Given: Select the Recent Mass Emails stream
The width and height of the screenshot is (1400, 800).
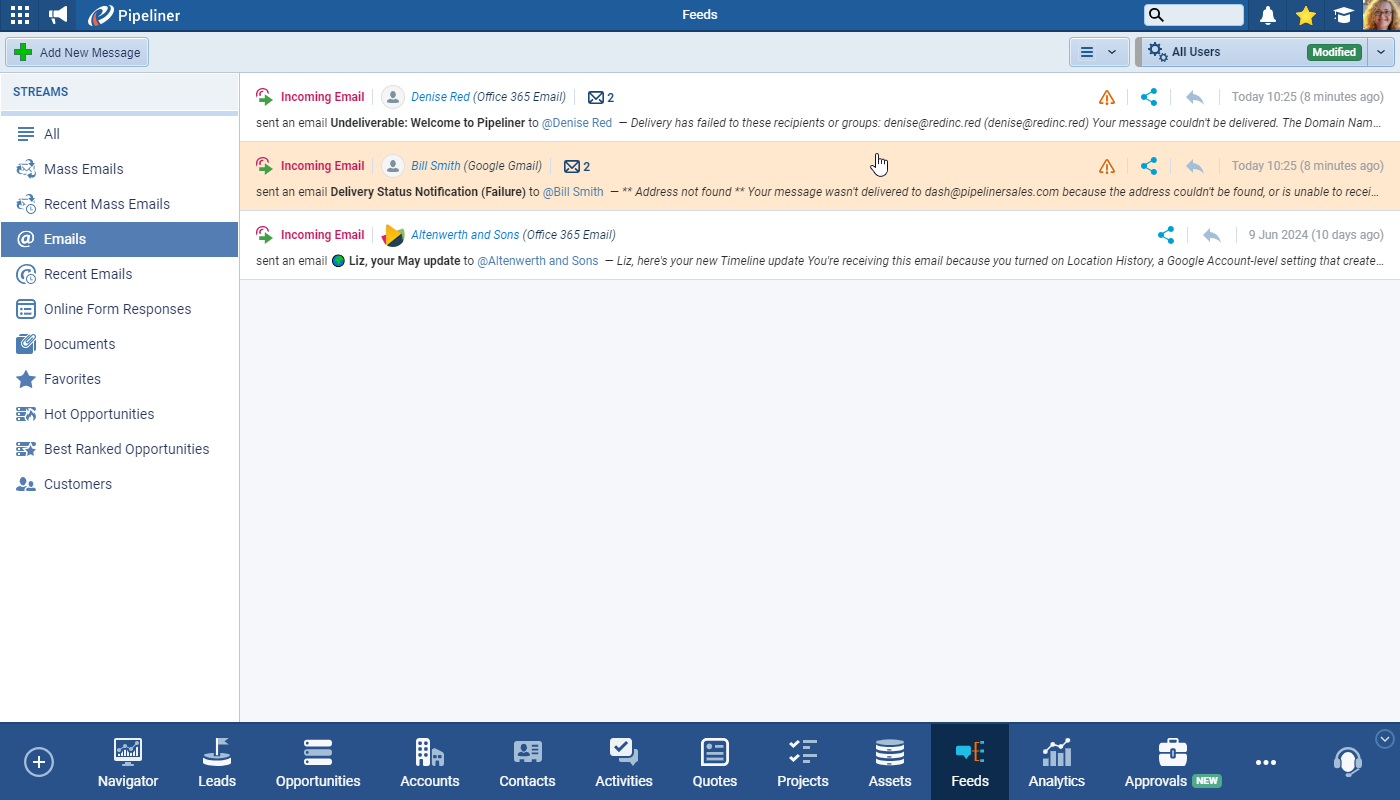Looking at the screenshot, I should pyautogui.click(x=106, y=204).
